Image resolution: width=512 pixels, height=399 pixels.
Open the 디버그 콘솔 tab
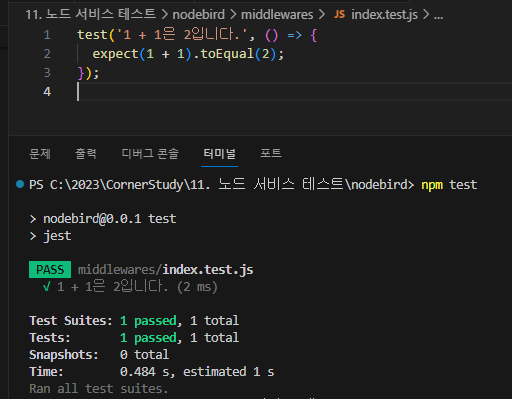[x=150, y=154]
